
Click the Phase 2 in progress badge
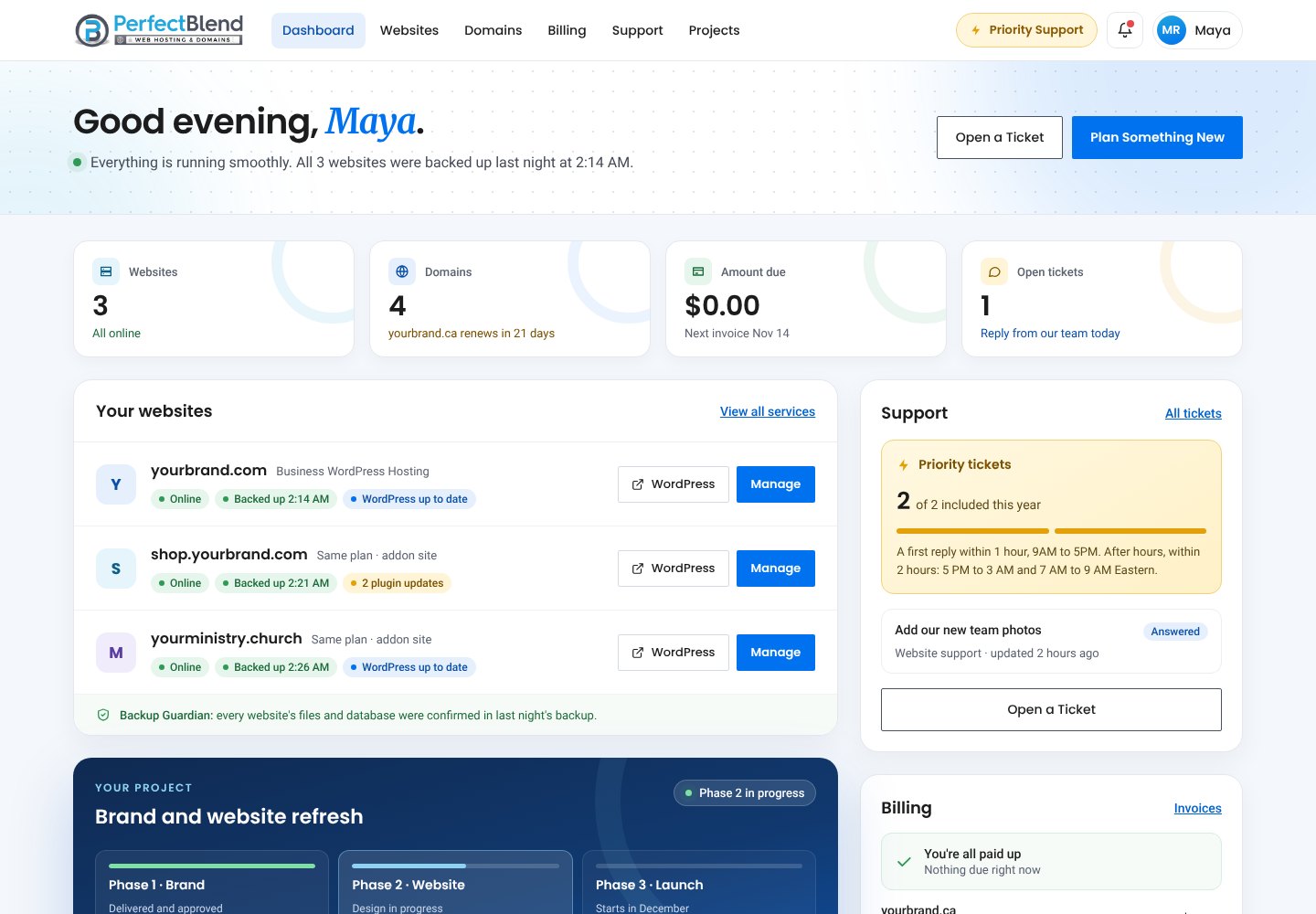tap(745, 793)
